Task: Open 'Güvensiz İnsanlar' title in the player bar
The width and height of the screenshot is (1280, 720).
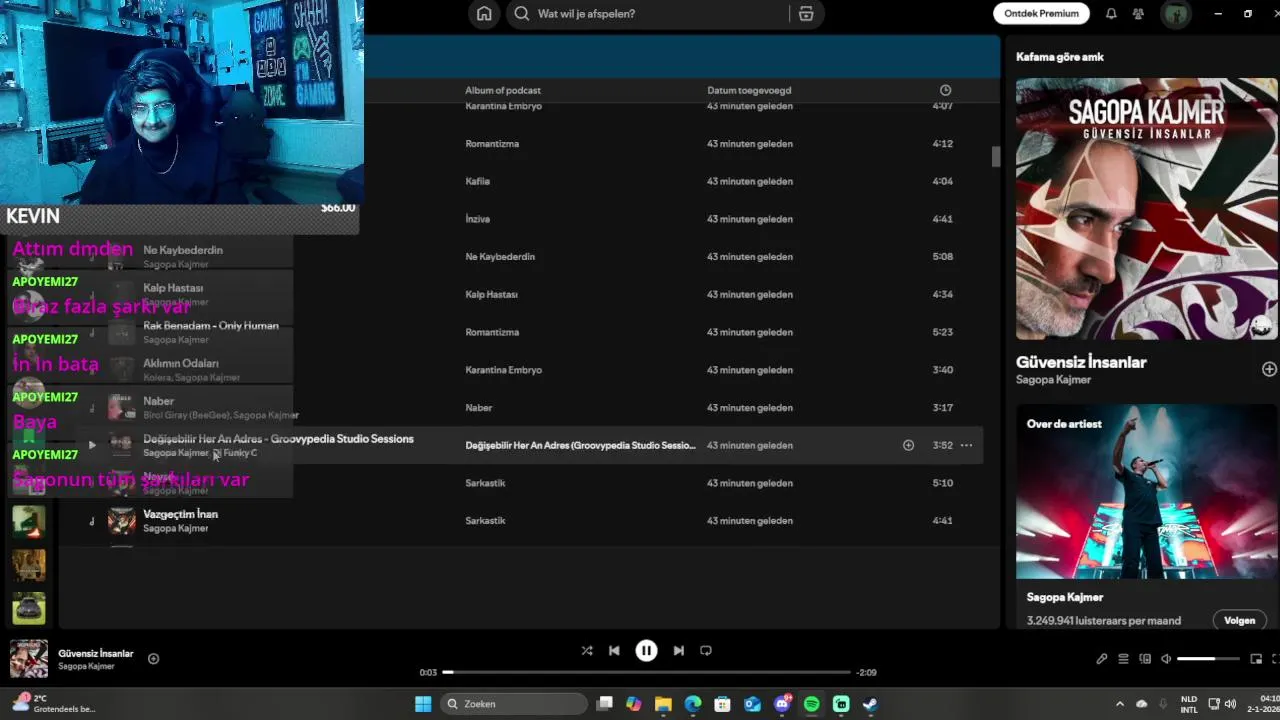Action: click(x=96, y=653)
